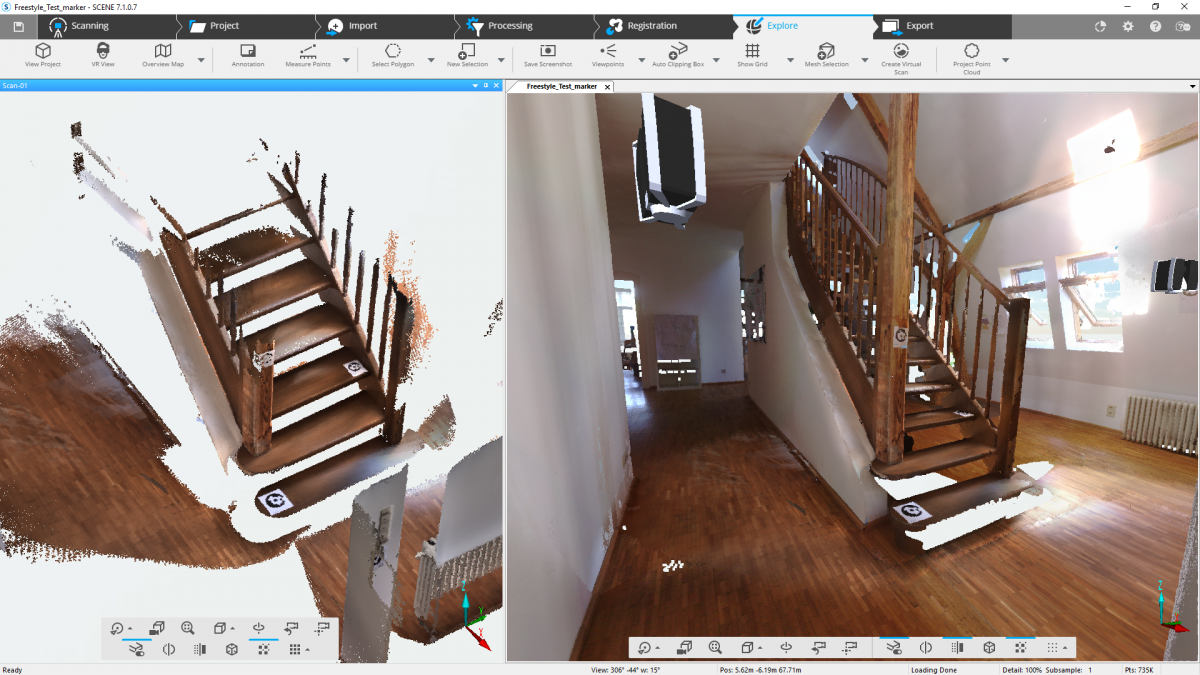Viewport: 1200px width, 675px height.
Task: Click the Auto Clipping Box button
Action: click(x=678, y=54)
